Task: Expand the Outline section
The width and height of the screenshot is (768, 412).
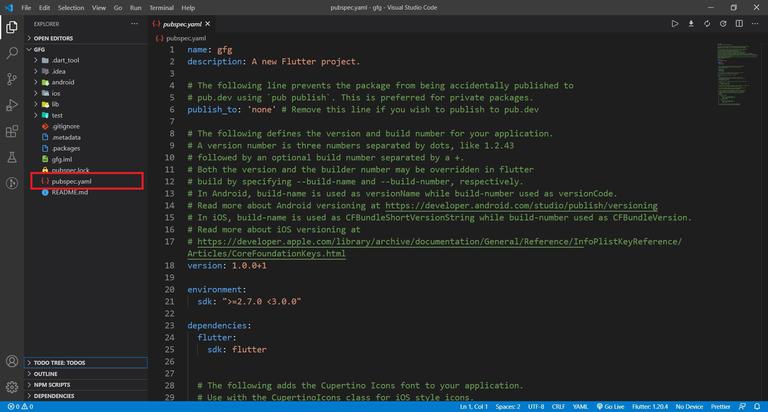Action: point(86,374)
